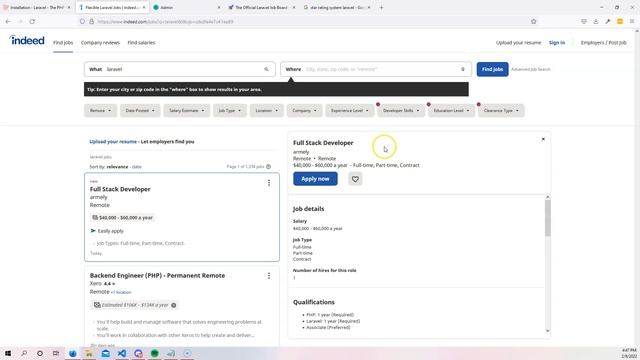This screenshot has width=640, height=360.
Task: Expand the Location filter
Action: click(x=267, y=111)
